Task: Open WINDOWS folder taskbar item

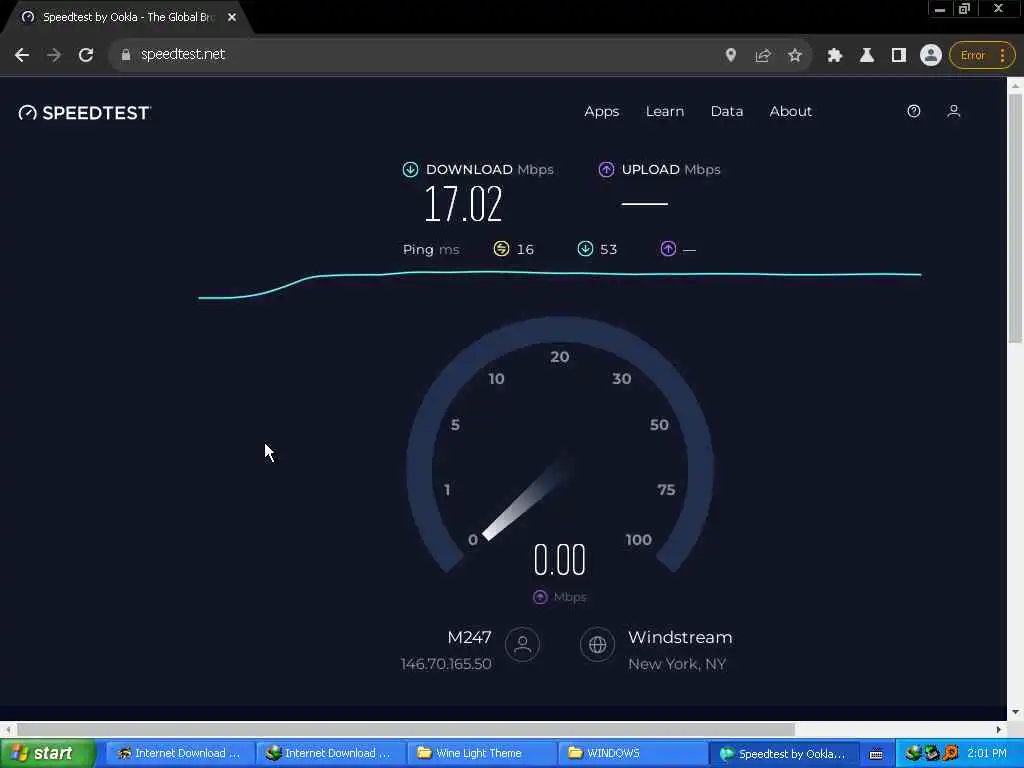Action: 632,754
